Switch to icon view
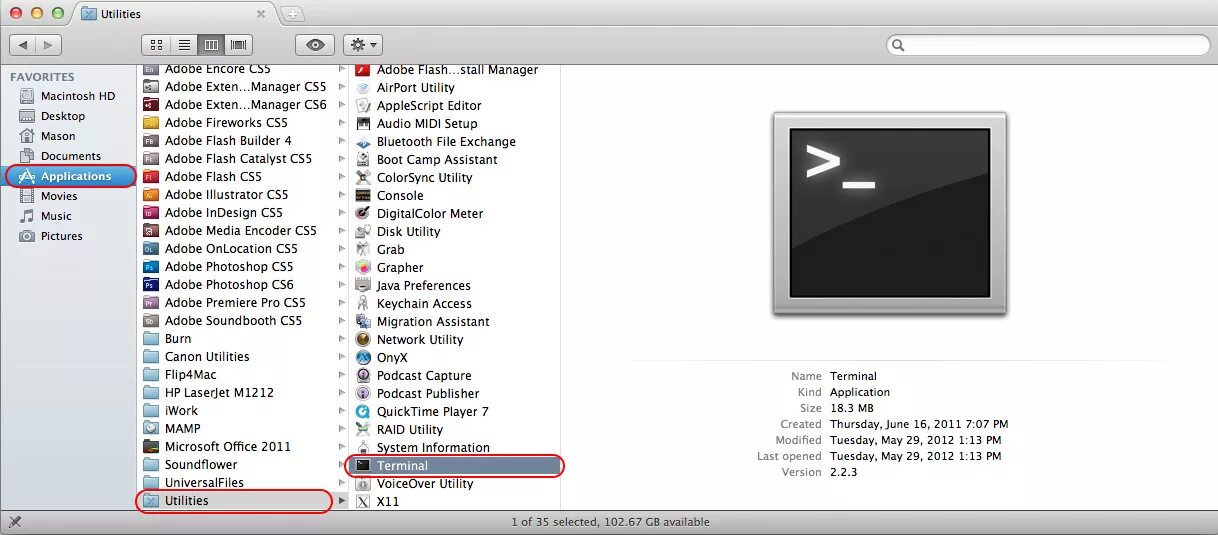 (x=157, y=45)
